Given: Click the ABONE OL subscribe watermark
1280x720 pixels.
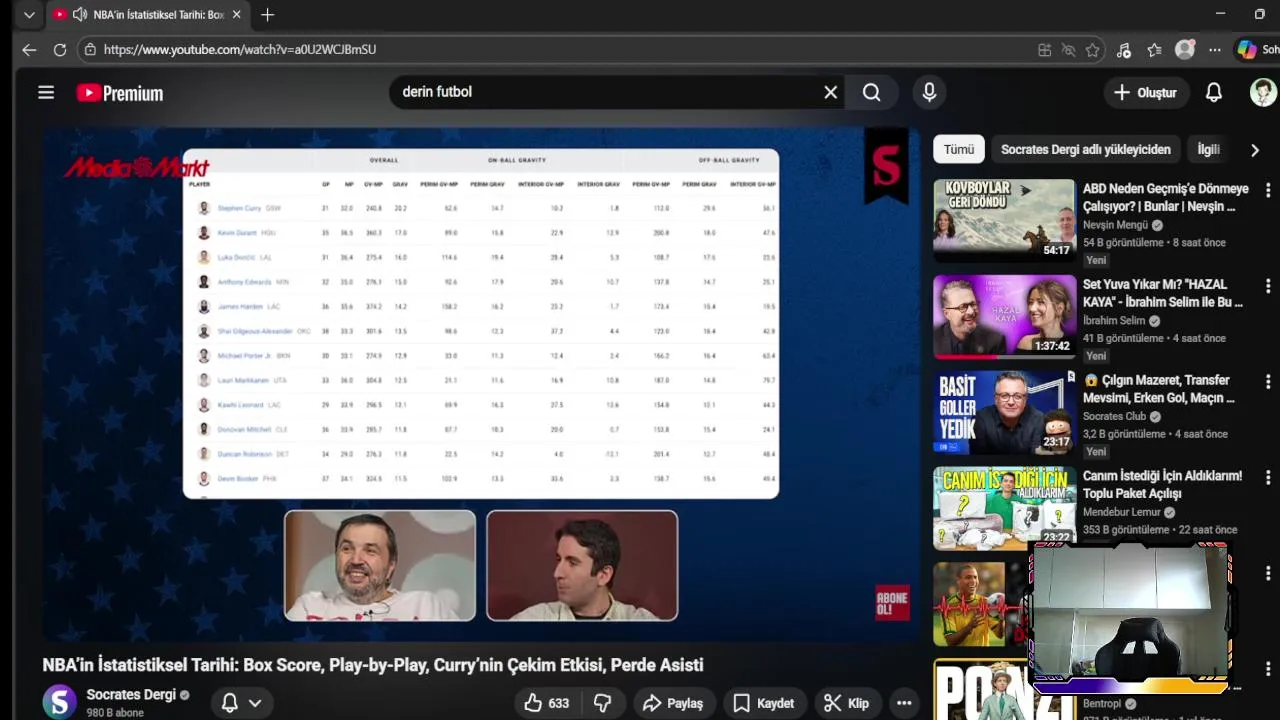Looking at the screenshot, I should click(892, 603).
